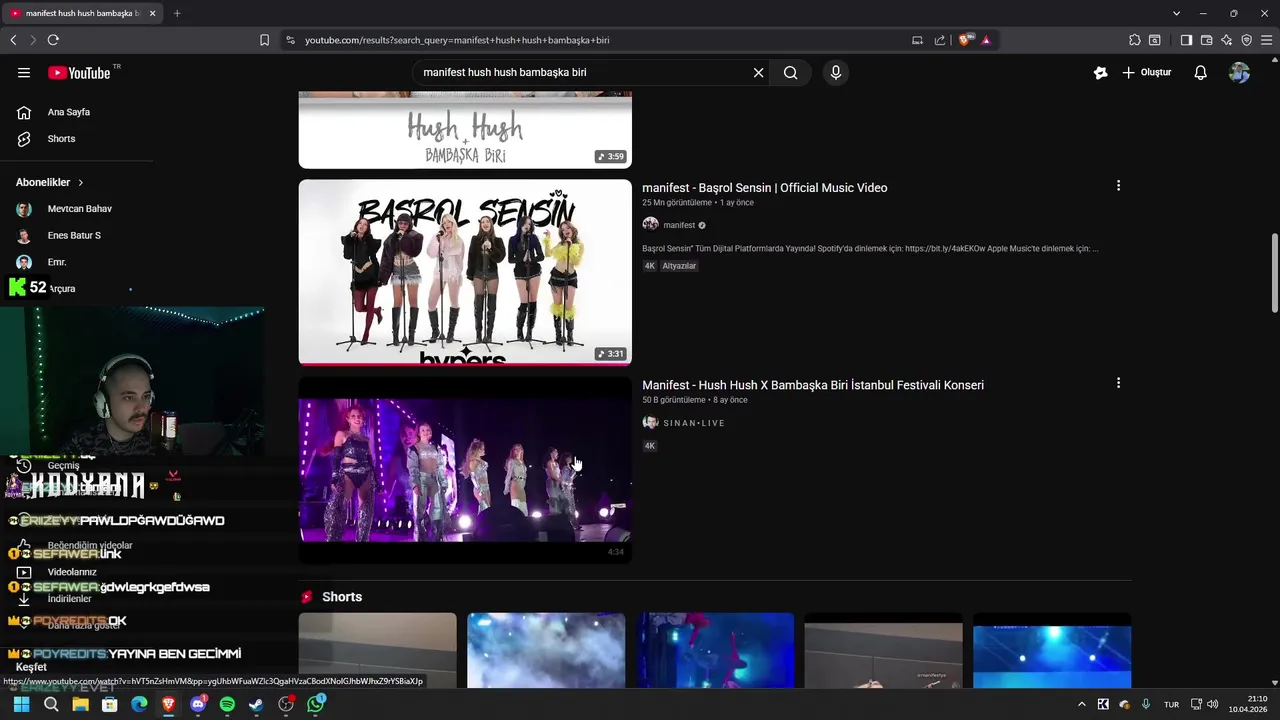
Task: Open Windows taskbar search
Action: click(51, 704)
